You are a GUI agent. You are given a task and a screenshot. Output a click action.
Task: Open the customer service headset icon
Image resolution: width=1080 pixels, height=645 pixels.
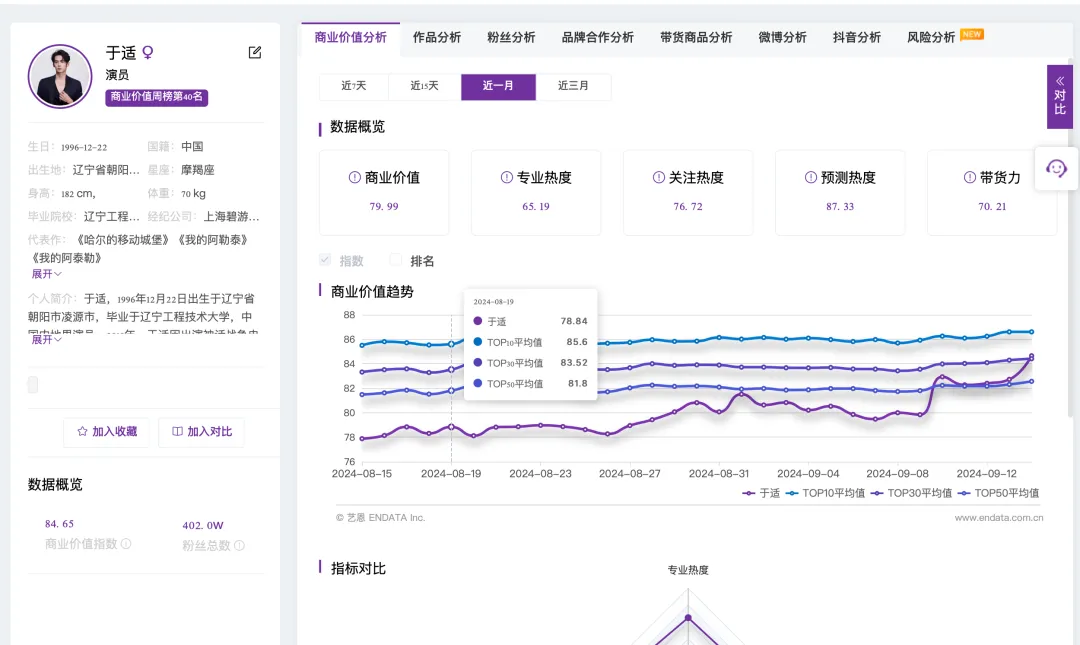point(1056,168)
